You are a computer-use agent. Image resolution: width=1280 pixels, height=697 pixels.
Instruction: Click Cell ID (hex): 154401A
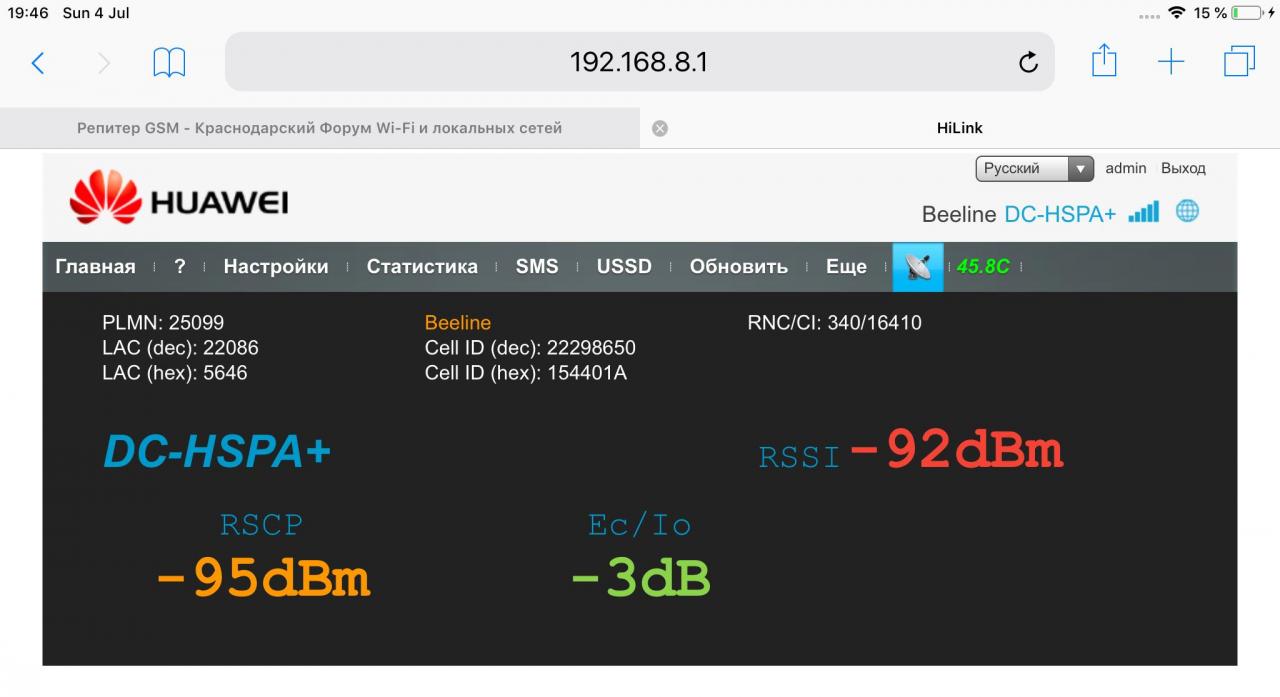526,373
